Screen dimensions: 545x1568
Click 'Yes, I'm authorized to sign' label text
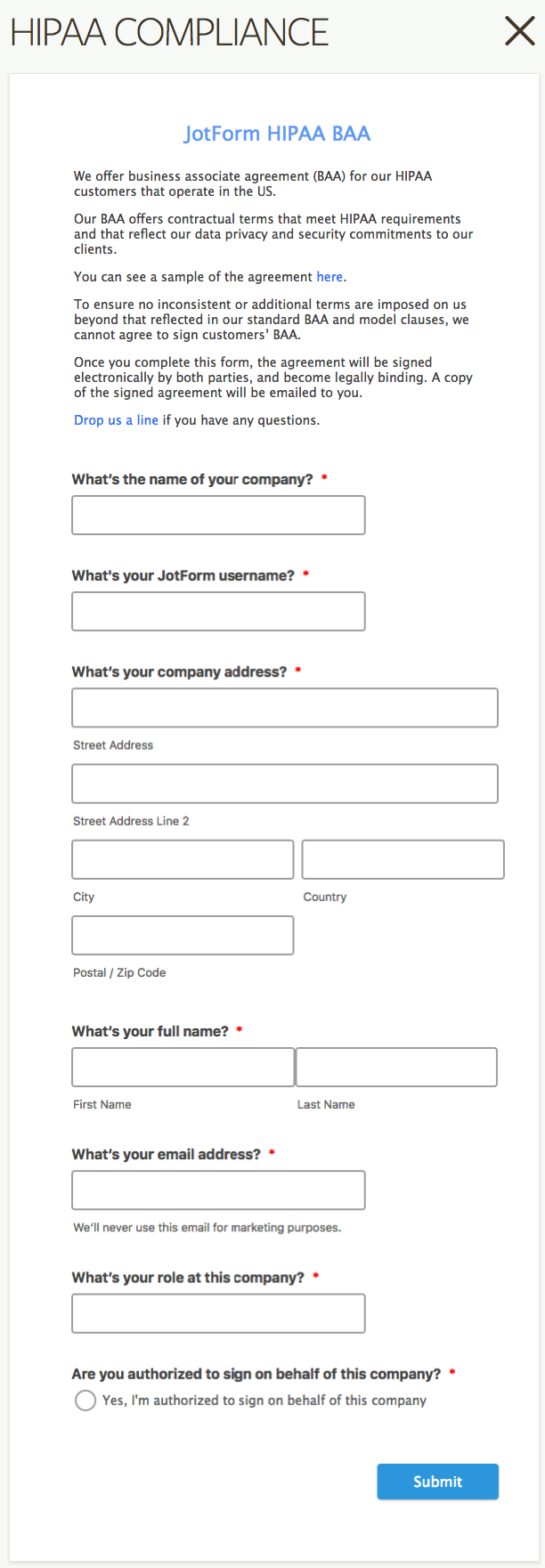point(264,1401)
